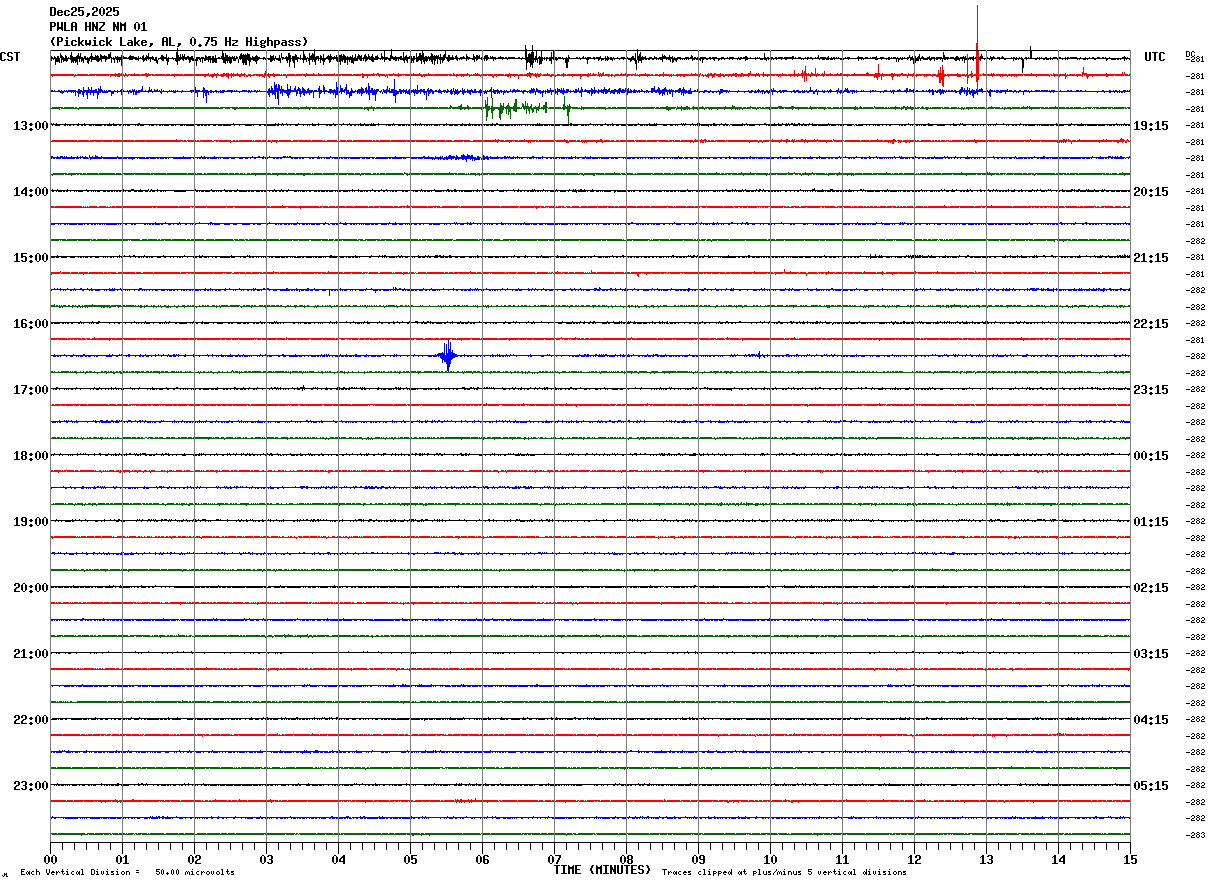Click the Dec25,2025 date header
Screen dimensions: 1210x886
(x=84, y=12)
